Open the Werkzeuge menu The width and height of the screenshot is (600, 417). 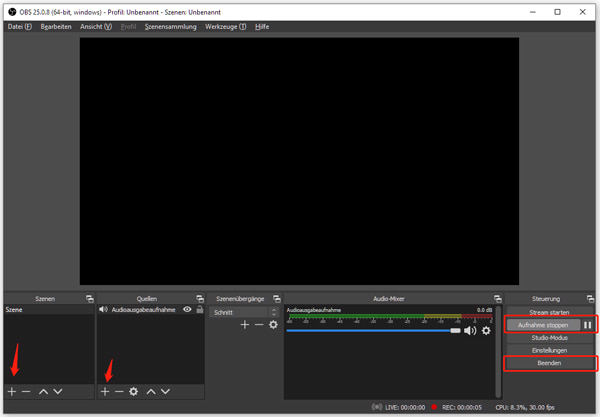[x=225, y=27]
